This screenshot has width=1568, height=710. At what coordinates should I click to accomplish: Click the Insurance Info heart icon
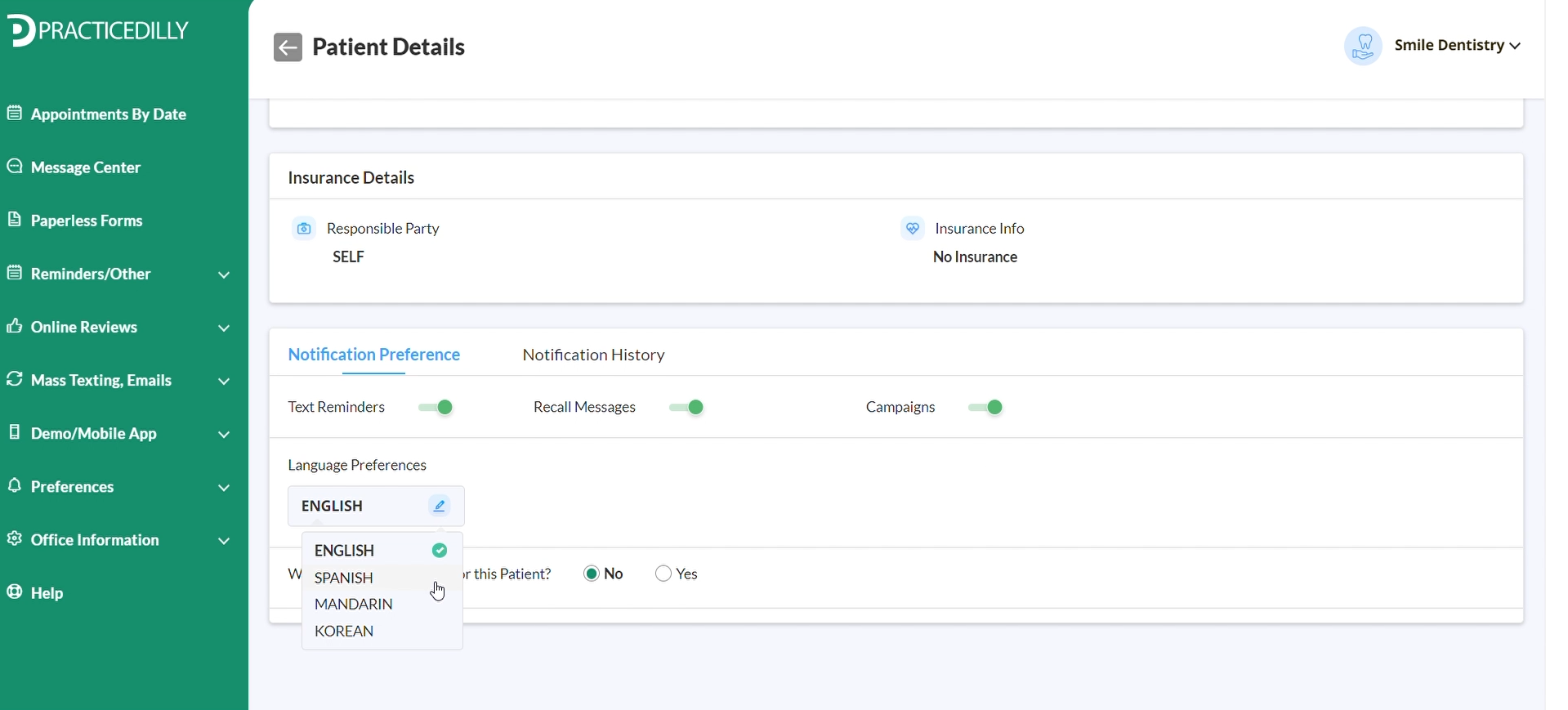(x=913, y=229)
